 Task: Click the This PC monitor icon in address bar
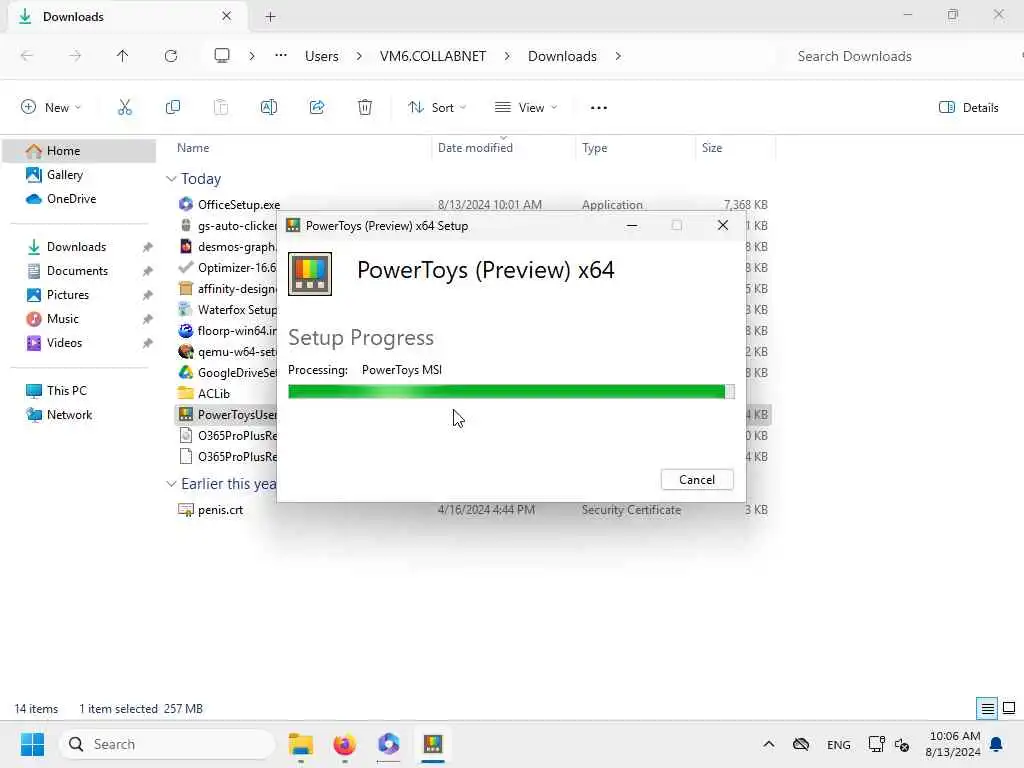pyautogui.click(x=222, y=56)
